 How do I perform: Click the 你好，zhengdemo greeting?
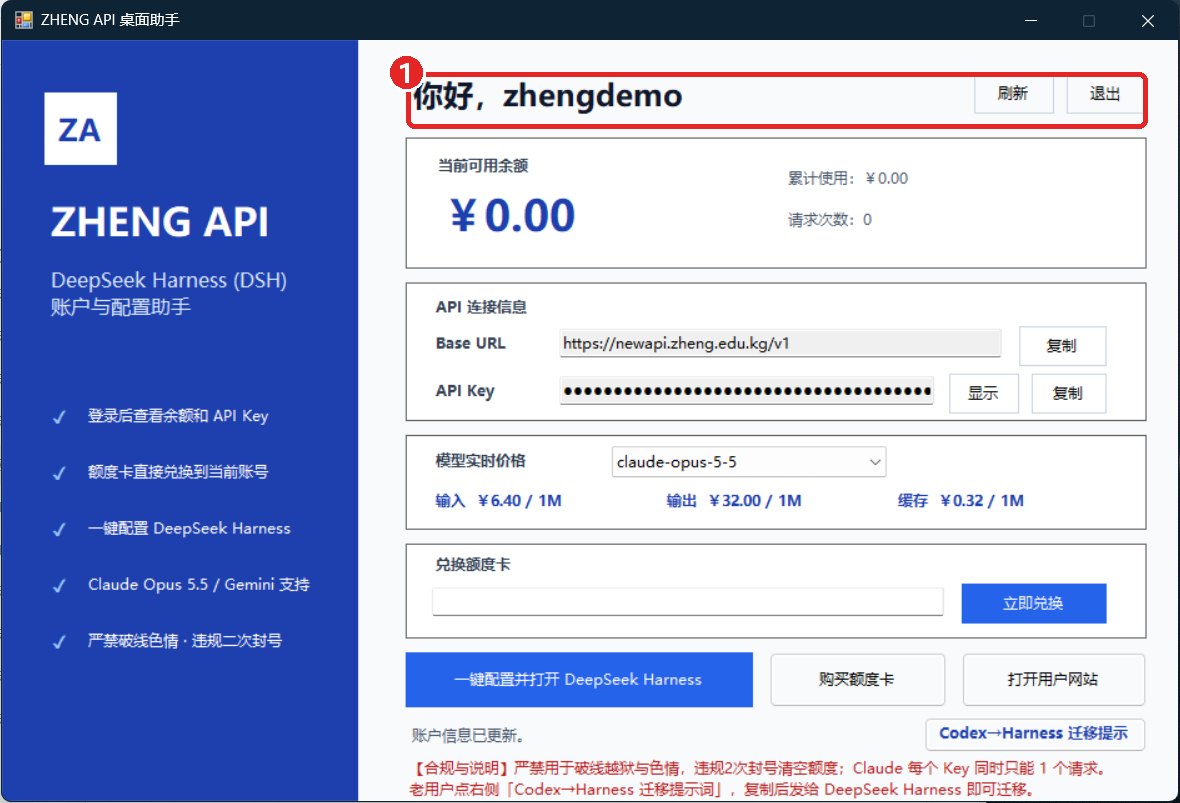(x=548, y=96)
